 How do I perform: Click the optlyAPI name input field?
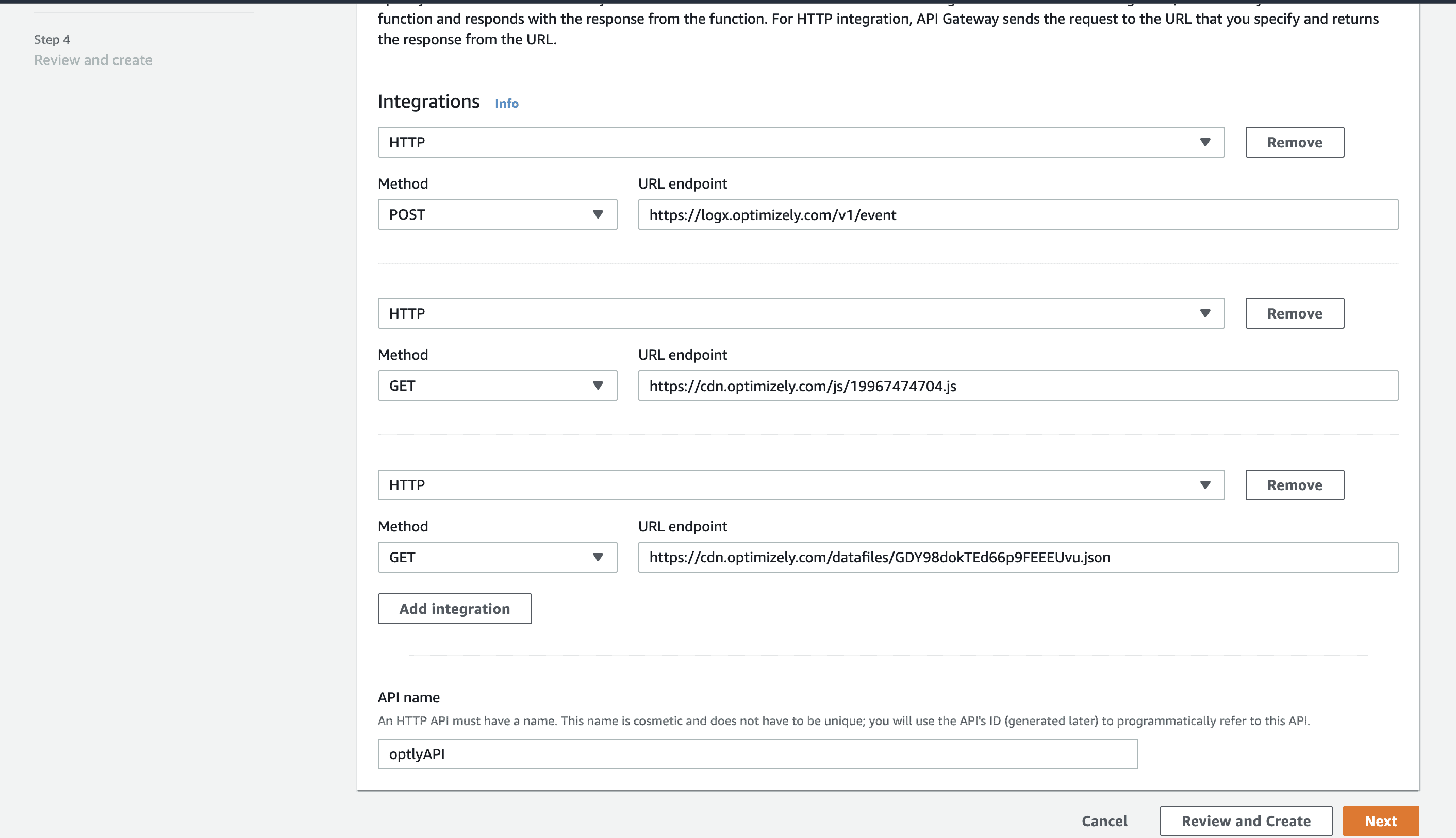tap(757, 753)
